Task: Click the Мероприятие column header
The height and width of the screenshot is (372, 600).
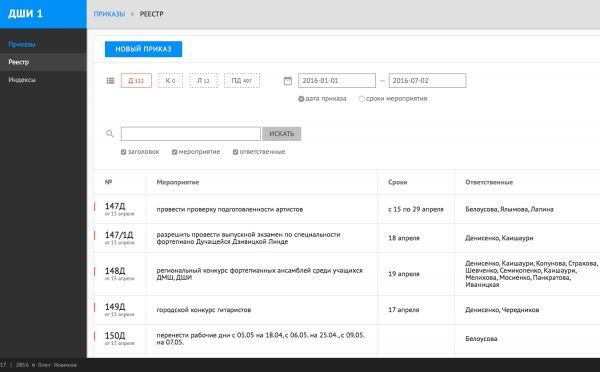Action: coord(178,182)
